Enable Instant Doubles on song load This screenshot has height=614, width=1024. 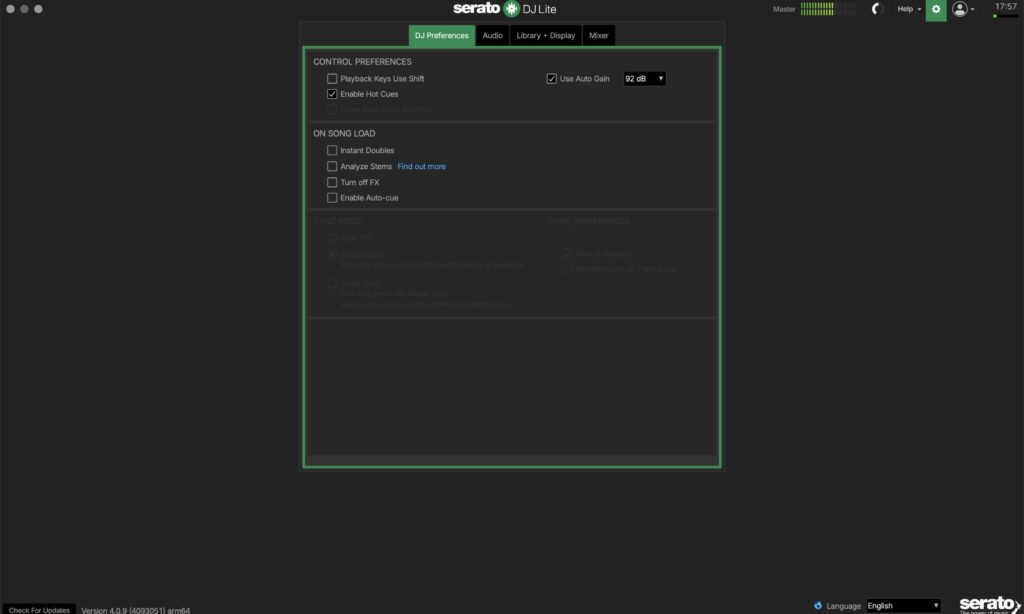click(x=332, y=150)
